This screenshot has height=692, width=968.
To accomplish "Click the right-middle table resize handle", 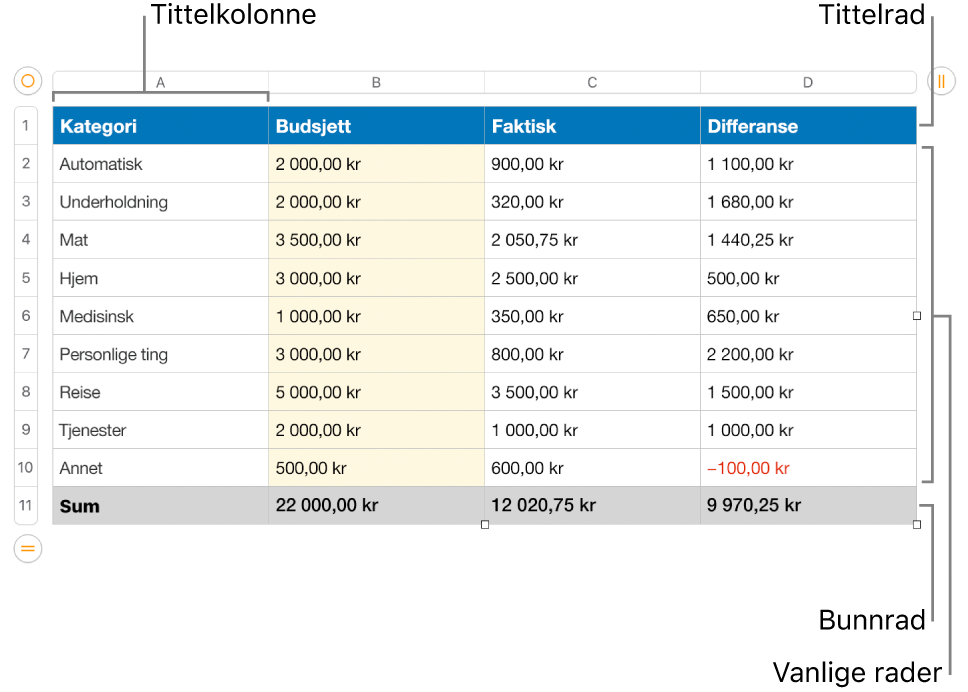I will point(917,315).
